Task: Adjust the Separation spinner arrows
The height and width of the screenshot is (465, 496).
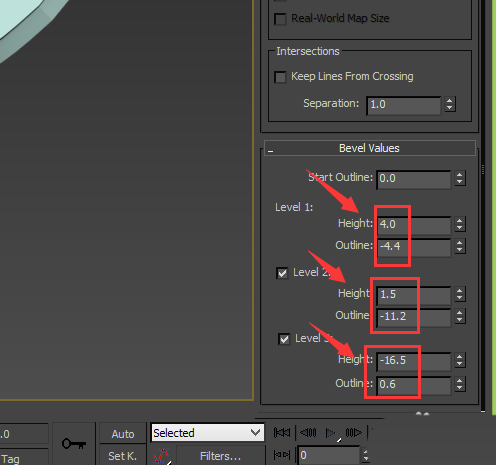Action: 450,104
